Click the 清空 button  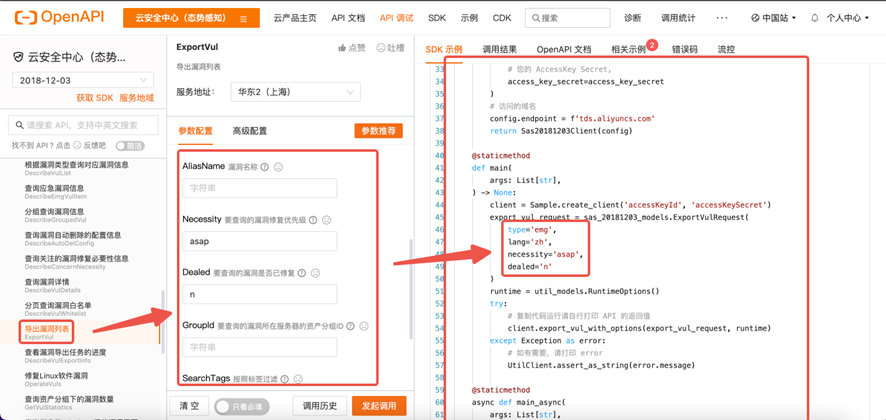point(189,406)
